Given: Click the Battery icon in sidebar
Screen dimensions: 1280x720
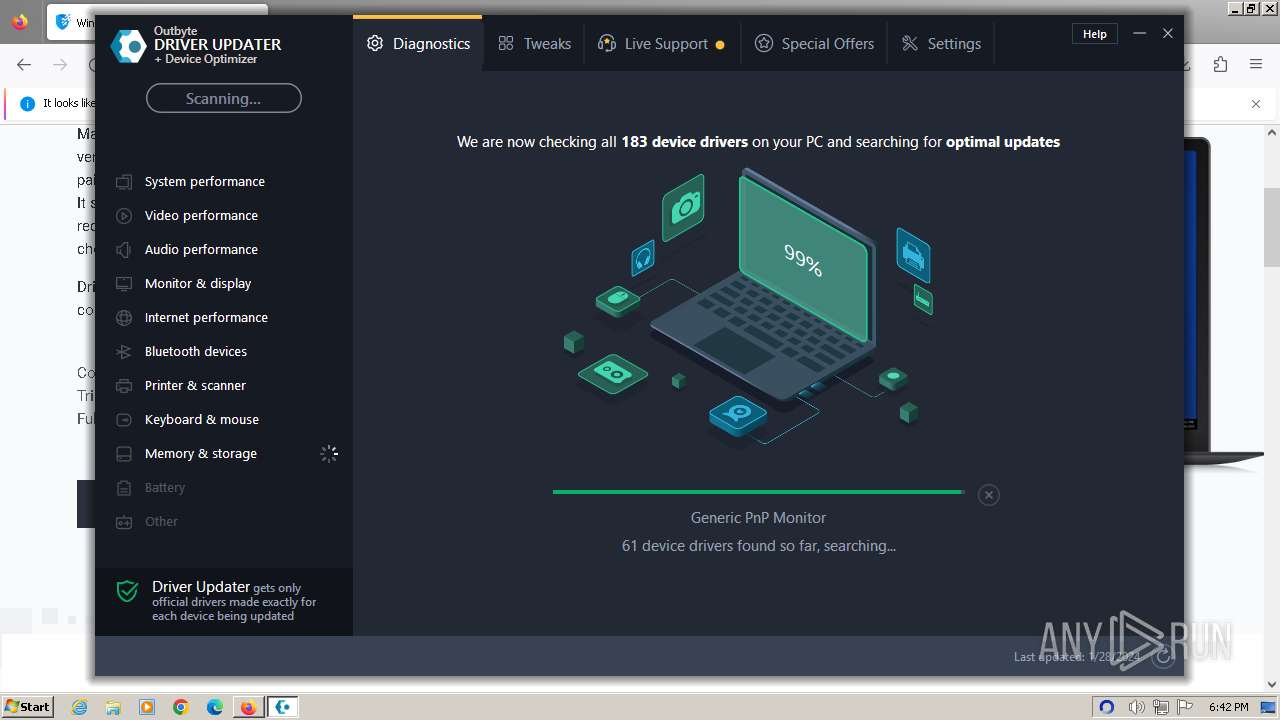Looking at the screenshot, I should pyautogui.click(x=124, y=488).
